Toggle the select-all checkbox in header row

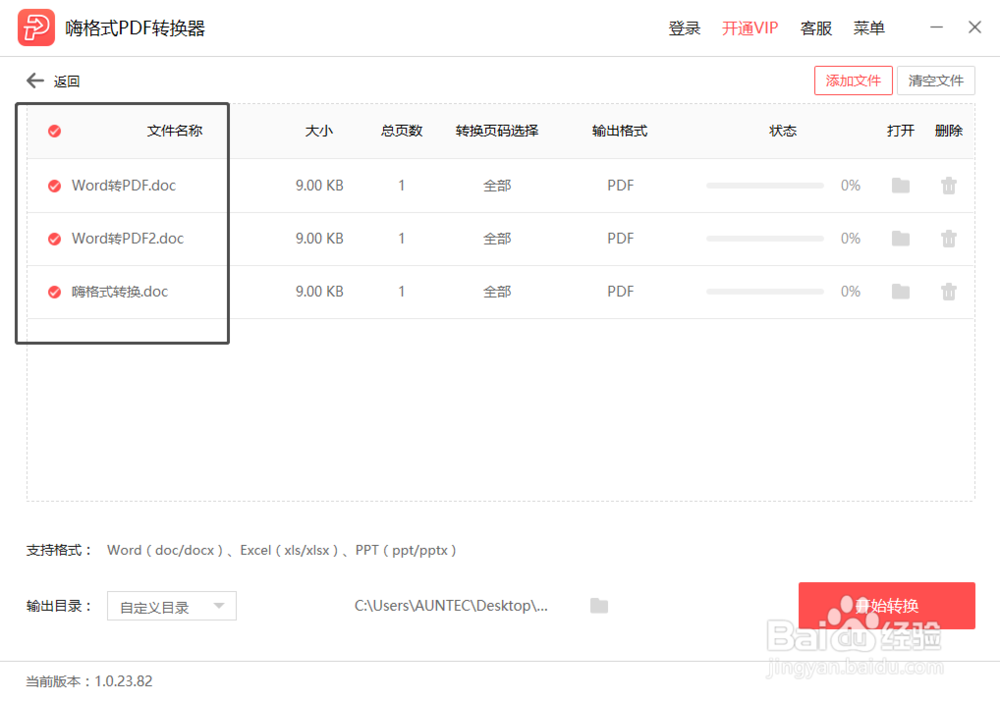pyautogui.click(x=54, y=130)
